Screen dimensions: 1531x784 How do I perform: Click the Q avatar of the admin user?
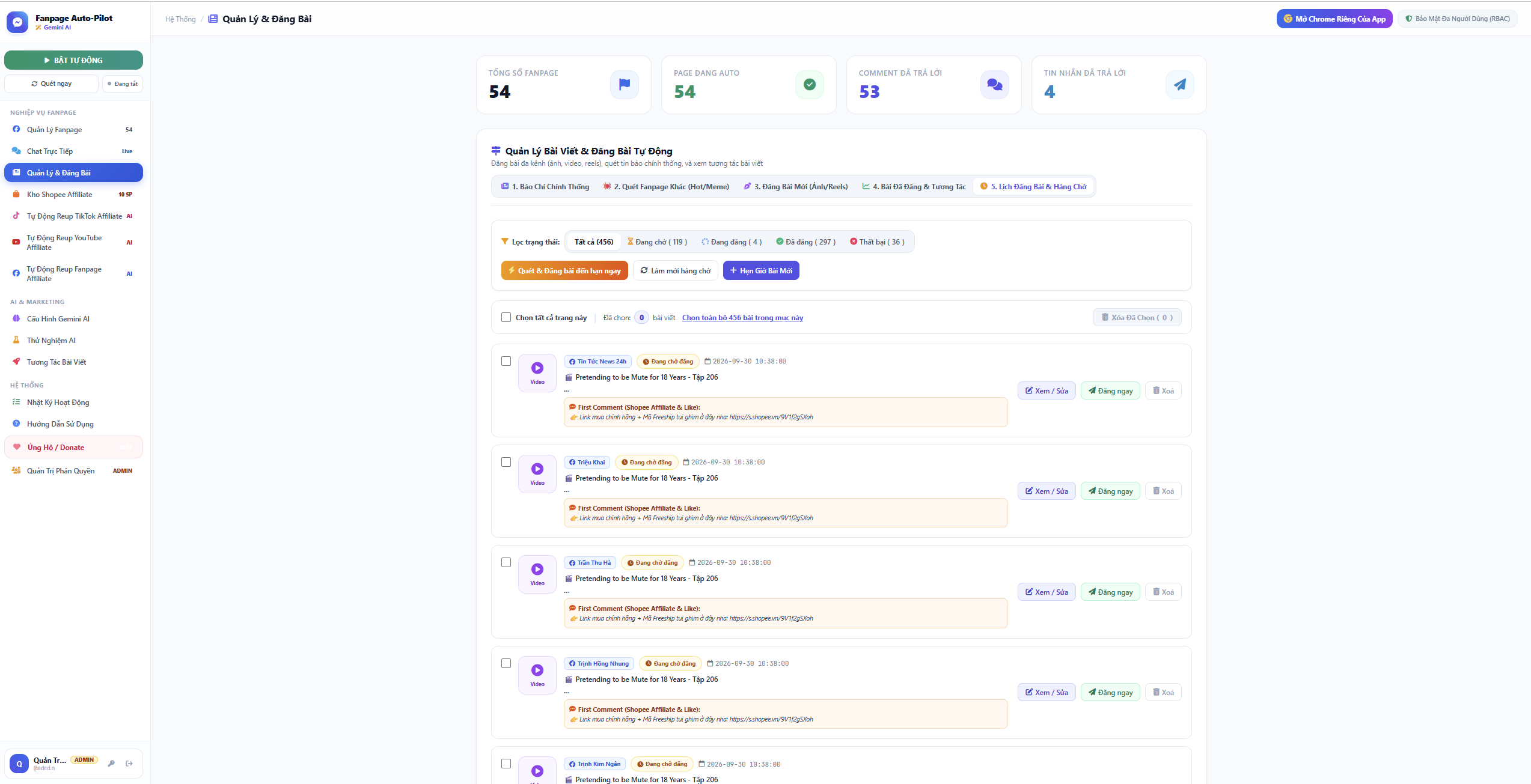tap(19, 764)
